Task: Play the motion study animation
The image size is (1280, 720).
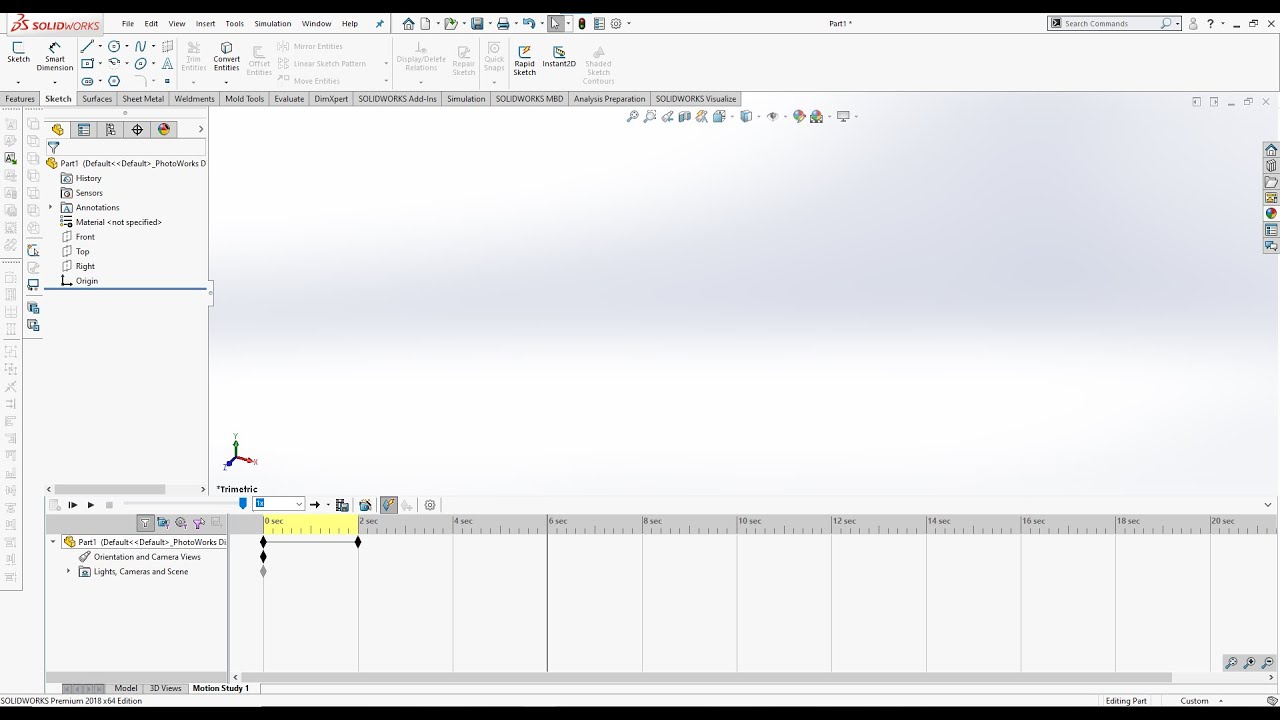Action: [90, 505]
